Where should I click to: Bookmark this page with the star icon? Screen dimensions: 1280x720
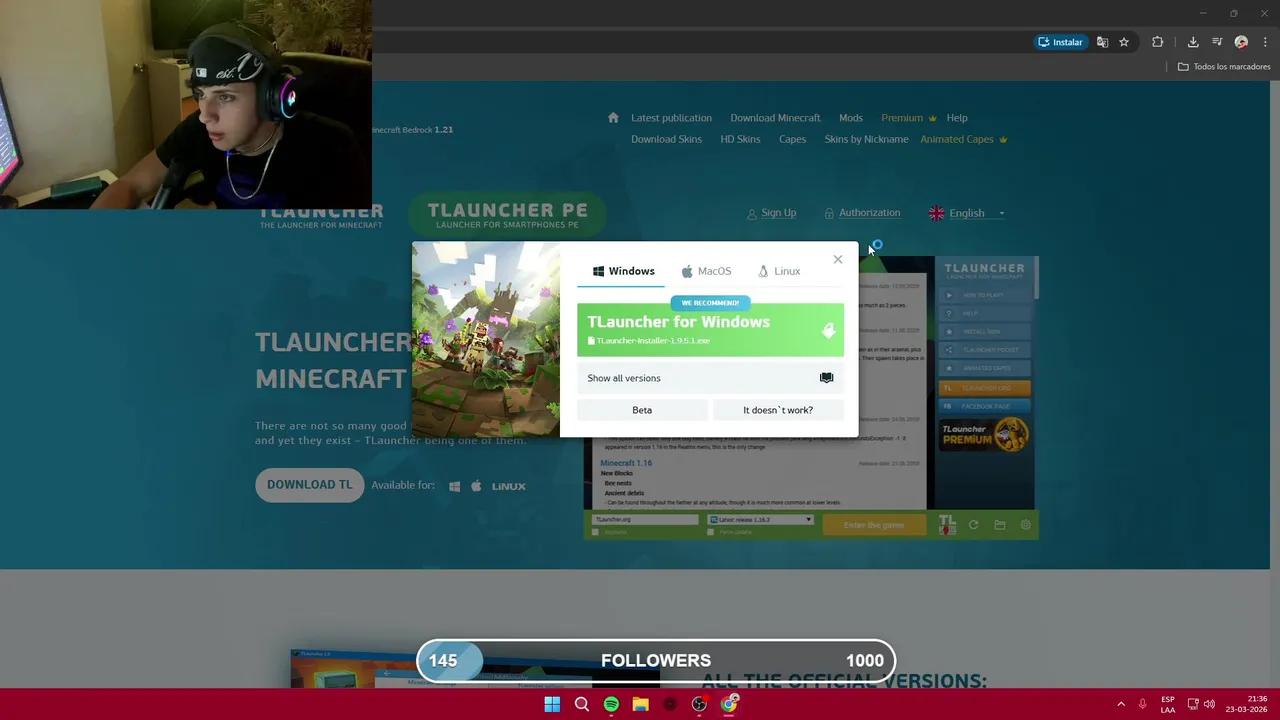[1124, 42]
